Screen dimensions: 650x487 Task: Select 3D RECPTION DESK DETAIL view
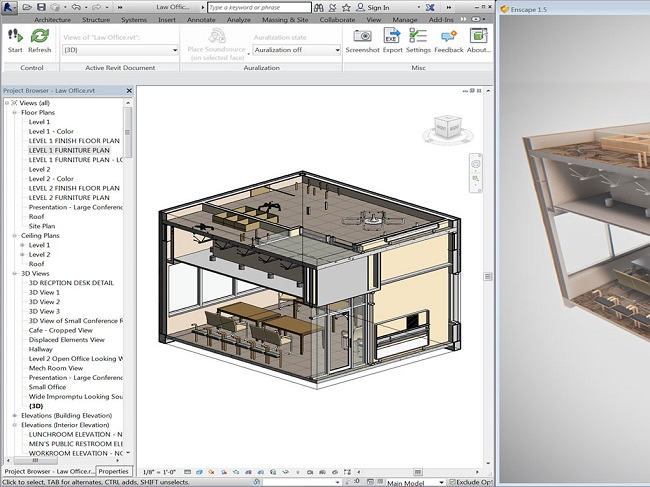pos(71,283)
